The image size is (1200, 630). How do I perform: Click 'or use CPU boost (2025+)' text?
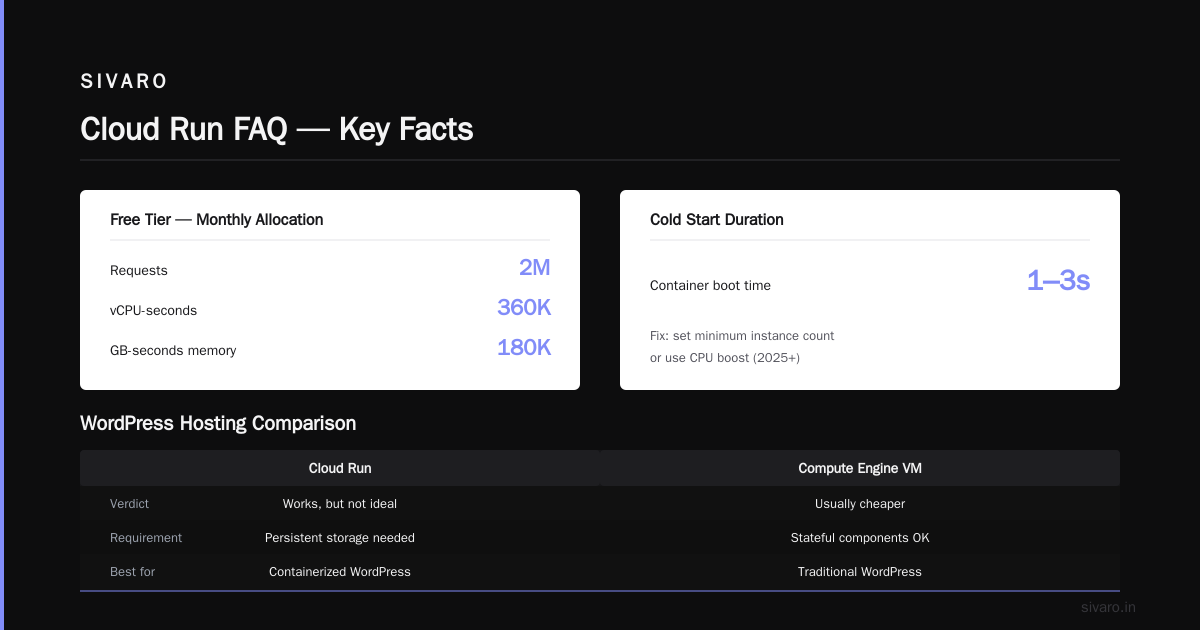click(x=725, y=358)
